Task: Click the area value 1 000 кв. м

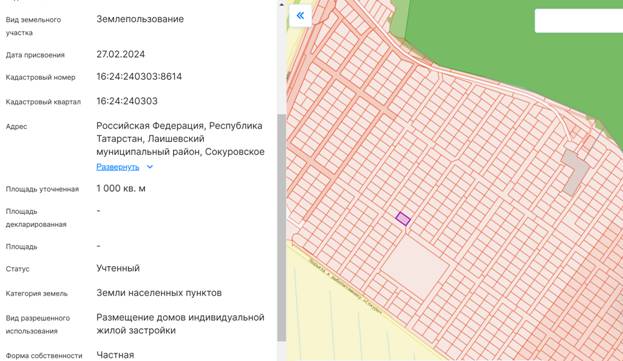Action: point(121,189)
